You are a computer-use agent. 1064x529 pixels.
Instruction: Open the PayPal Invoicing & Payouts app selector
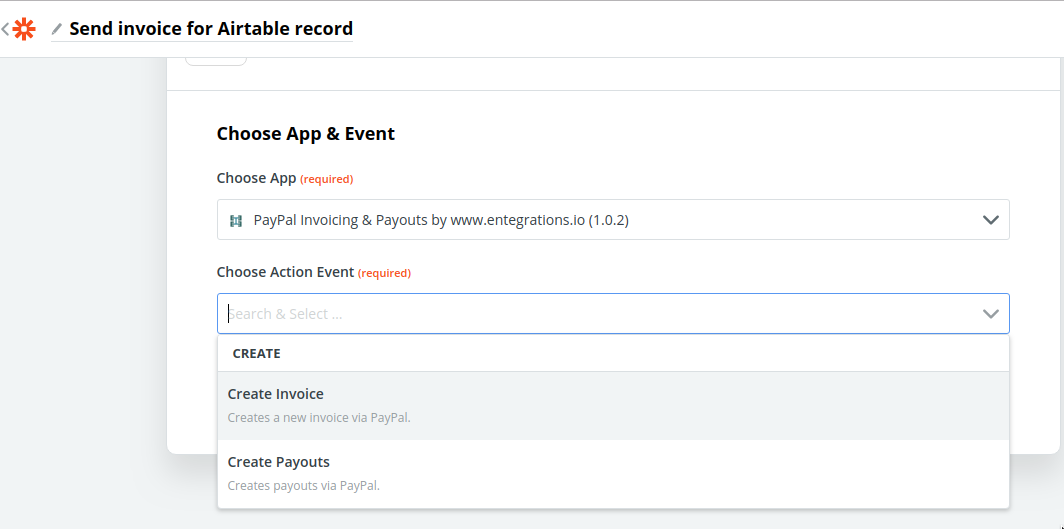613,220
